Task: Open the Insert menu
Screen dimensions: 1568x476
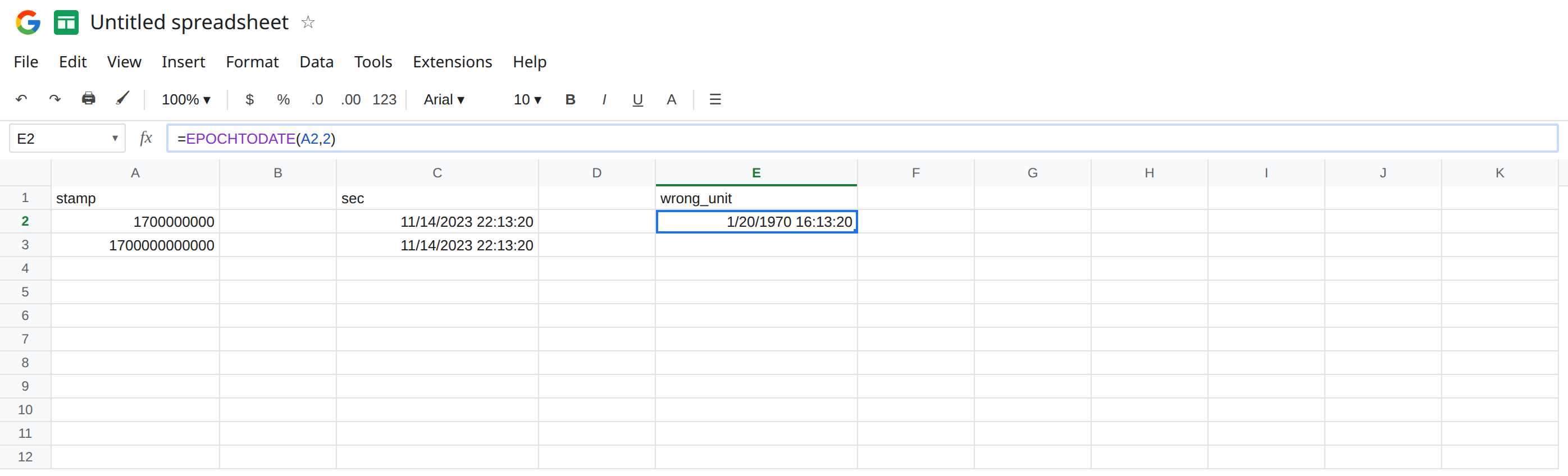Action: [183, 62]
